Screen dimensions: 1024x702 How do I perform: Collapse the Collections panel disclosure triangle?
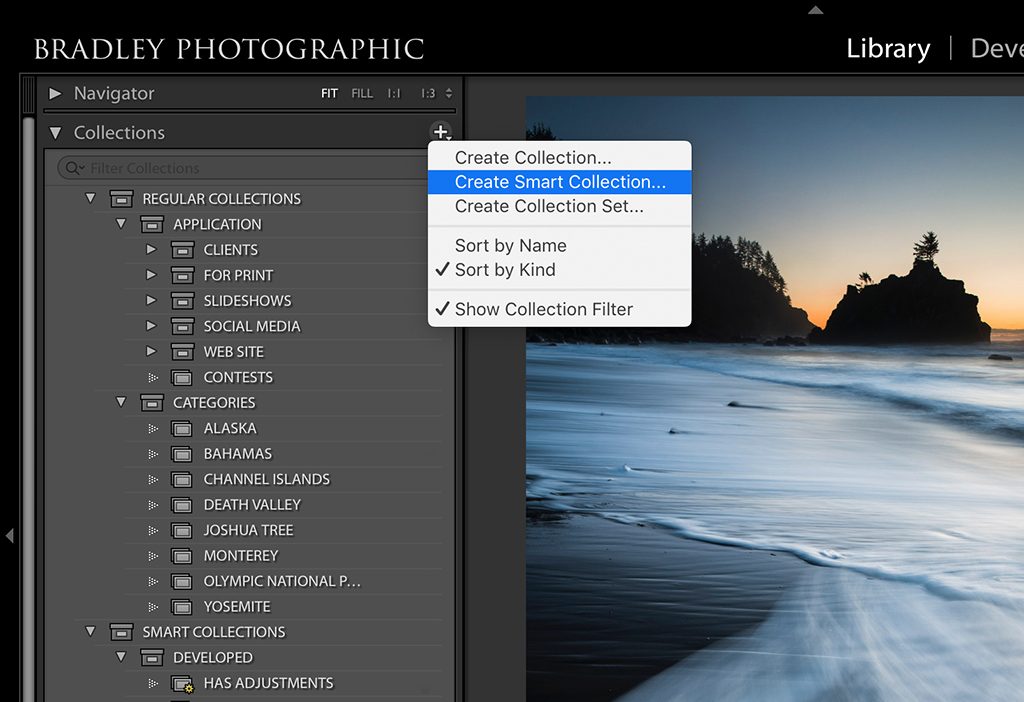pyautogui.click(x=56, y=132)
